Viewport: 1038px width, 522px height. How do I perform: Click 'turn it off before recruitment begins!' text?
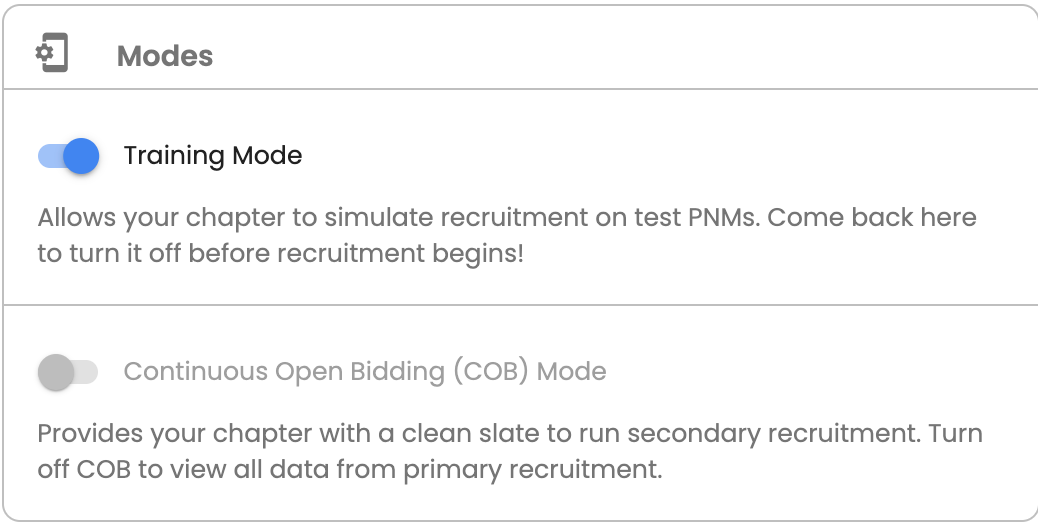(x=296, y=254)
